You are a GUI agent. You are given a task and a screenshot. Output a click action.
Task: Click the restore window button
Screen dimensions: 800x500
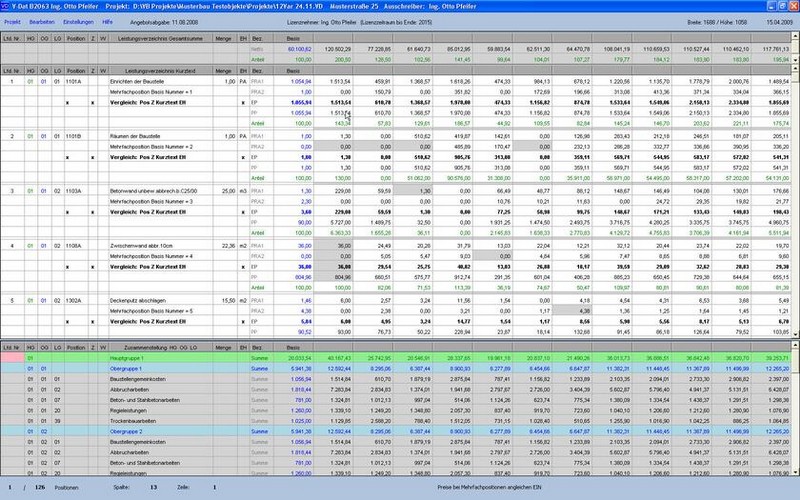(x=781, y=5)
